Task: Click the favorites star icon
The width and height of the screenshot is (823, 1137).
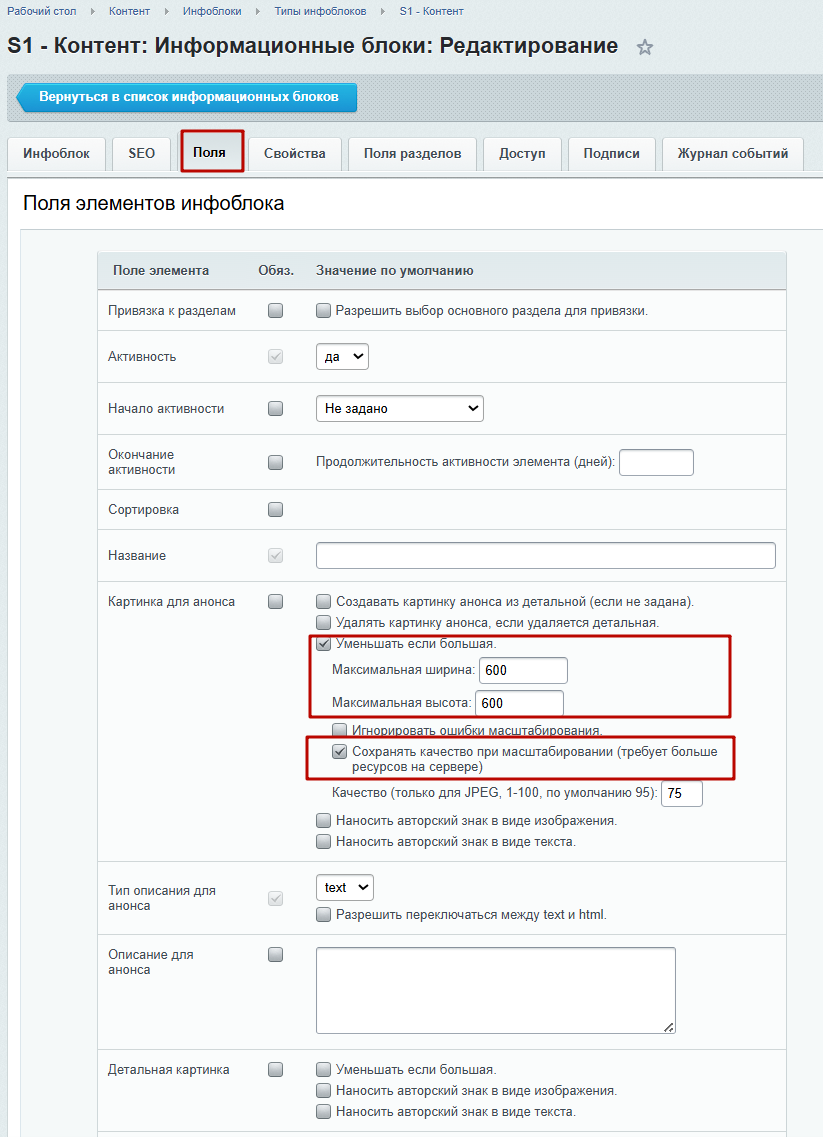Action: (x=645, y=47)
